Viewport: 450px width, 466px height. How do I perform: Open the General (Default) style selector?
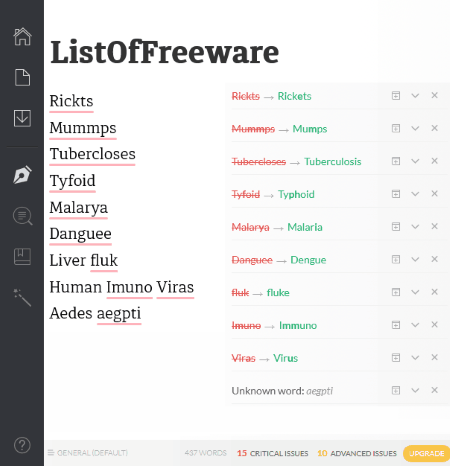click(88, 453)
